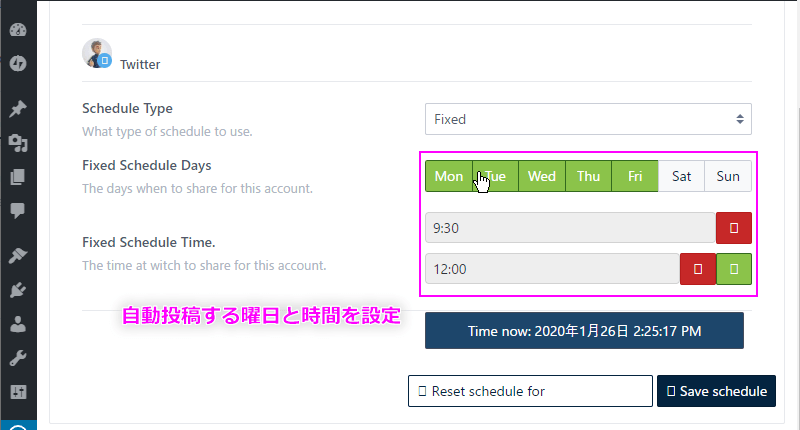Open Users via the person icon
Screen dimensions: 800x430
click(x=18, y=324)
